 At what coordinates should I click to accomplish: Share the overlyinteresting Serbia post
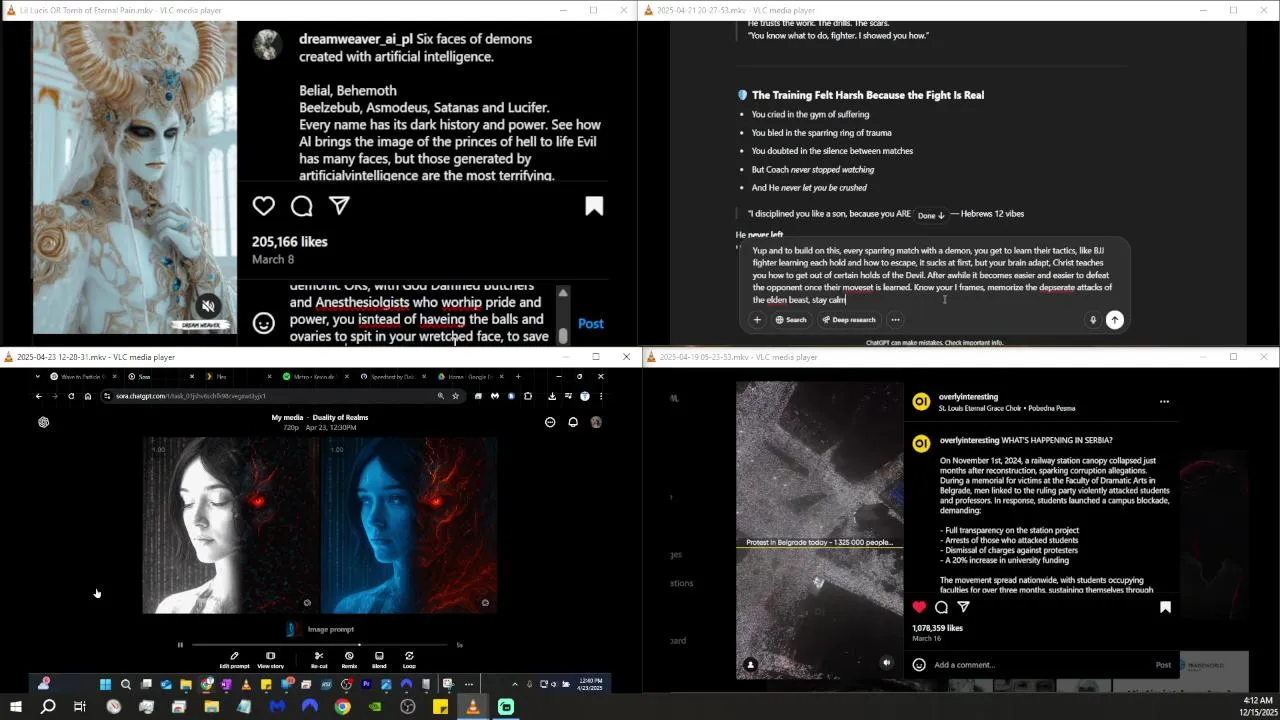[x=963, y=607]
